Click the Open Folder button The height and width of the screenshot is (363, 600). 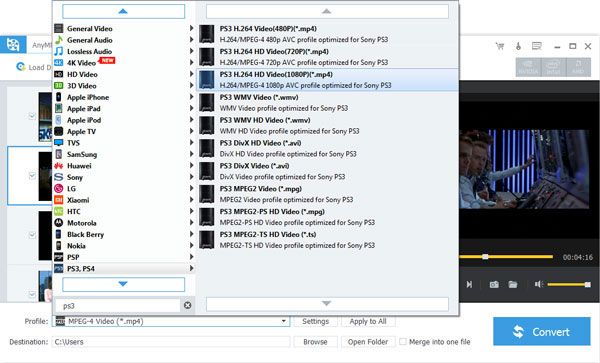368,342
